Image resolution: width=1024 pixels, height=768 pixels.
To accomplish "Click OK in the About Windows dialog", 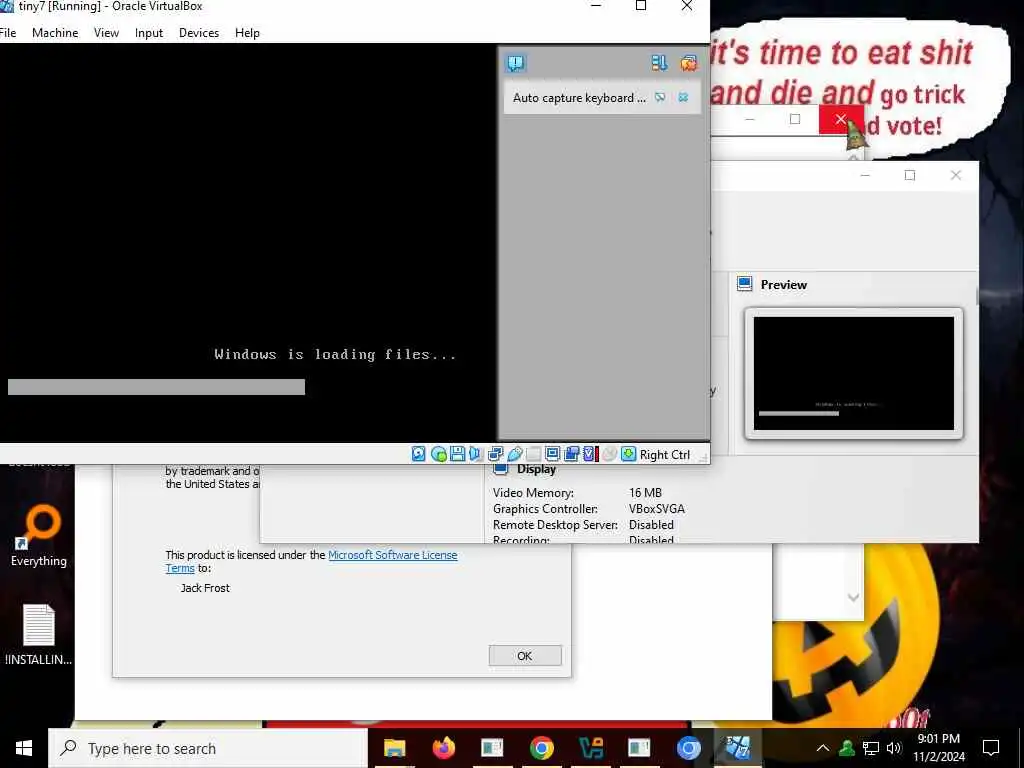I will pos(525,656).
